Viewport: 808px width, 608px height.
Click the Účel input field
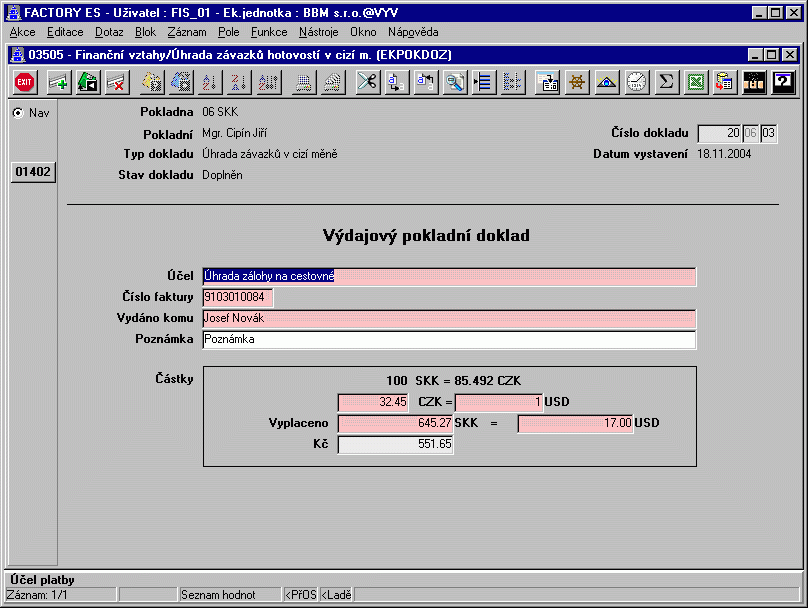(448, 277)
